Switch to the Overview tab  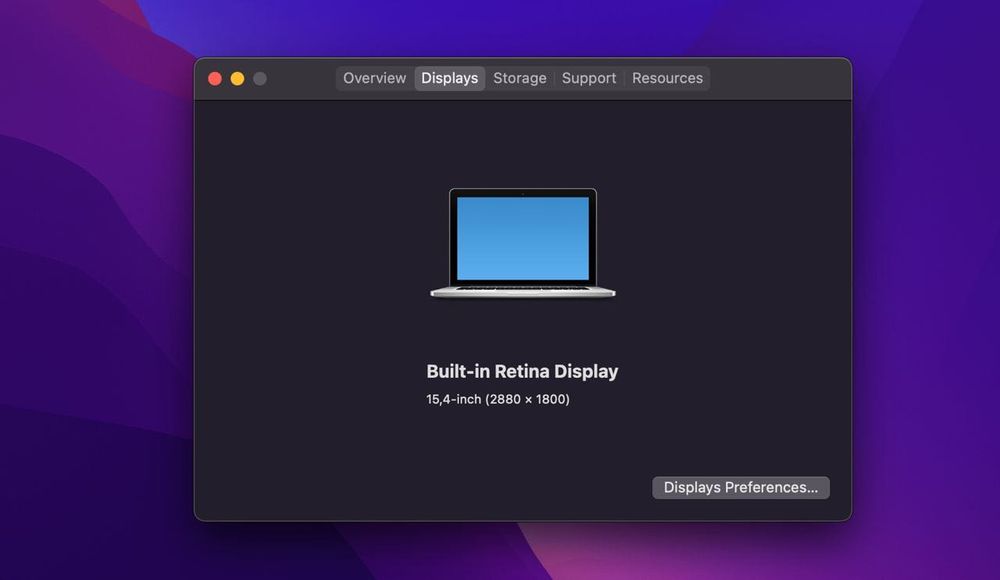(374, 78)
